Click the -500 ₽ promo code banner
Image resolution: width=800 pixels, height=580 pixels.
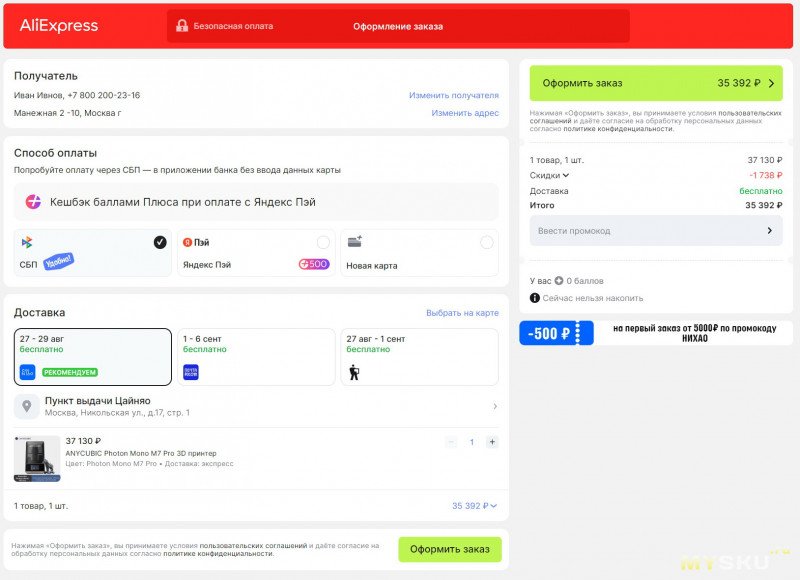[x=656, y=333]
